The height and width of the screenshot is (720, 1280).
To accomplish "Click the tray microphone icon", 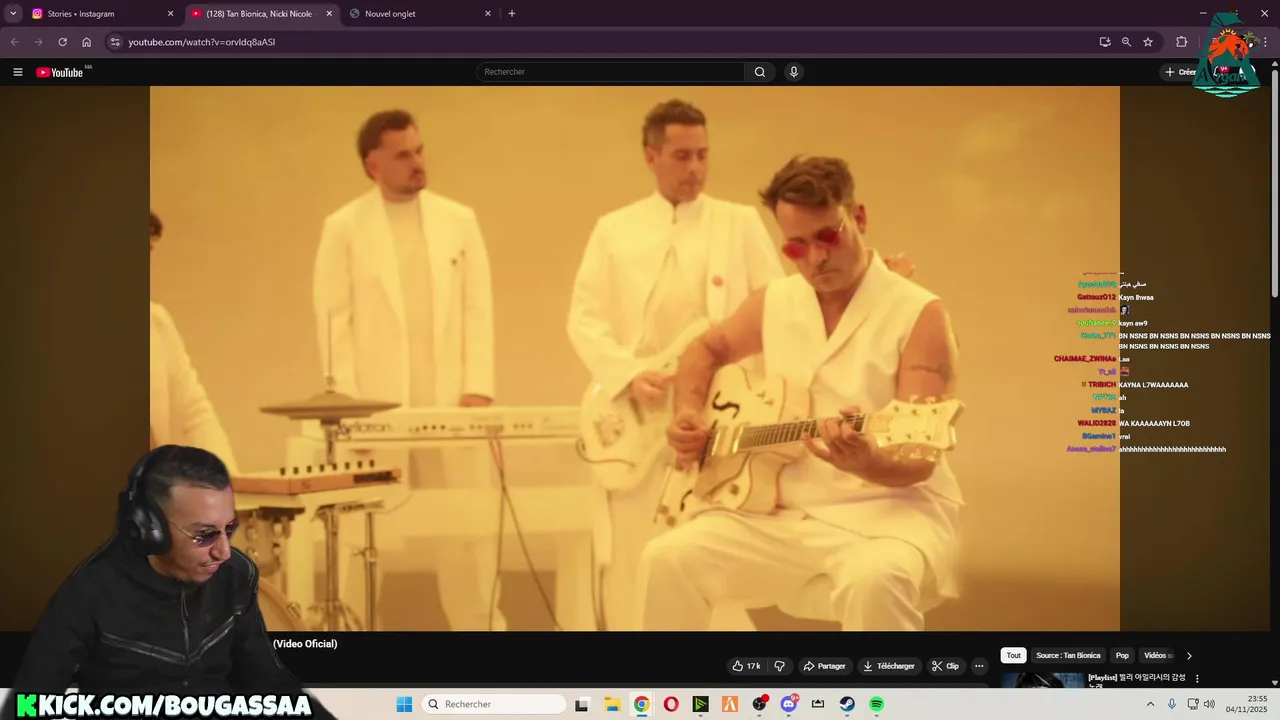I will pos(1172,704).
